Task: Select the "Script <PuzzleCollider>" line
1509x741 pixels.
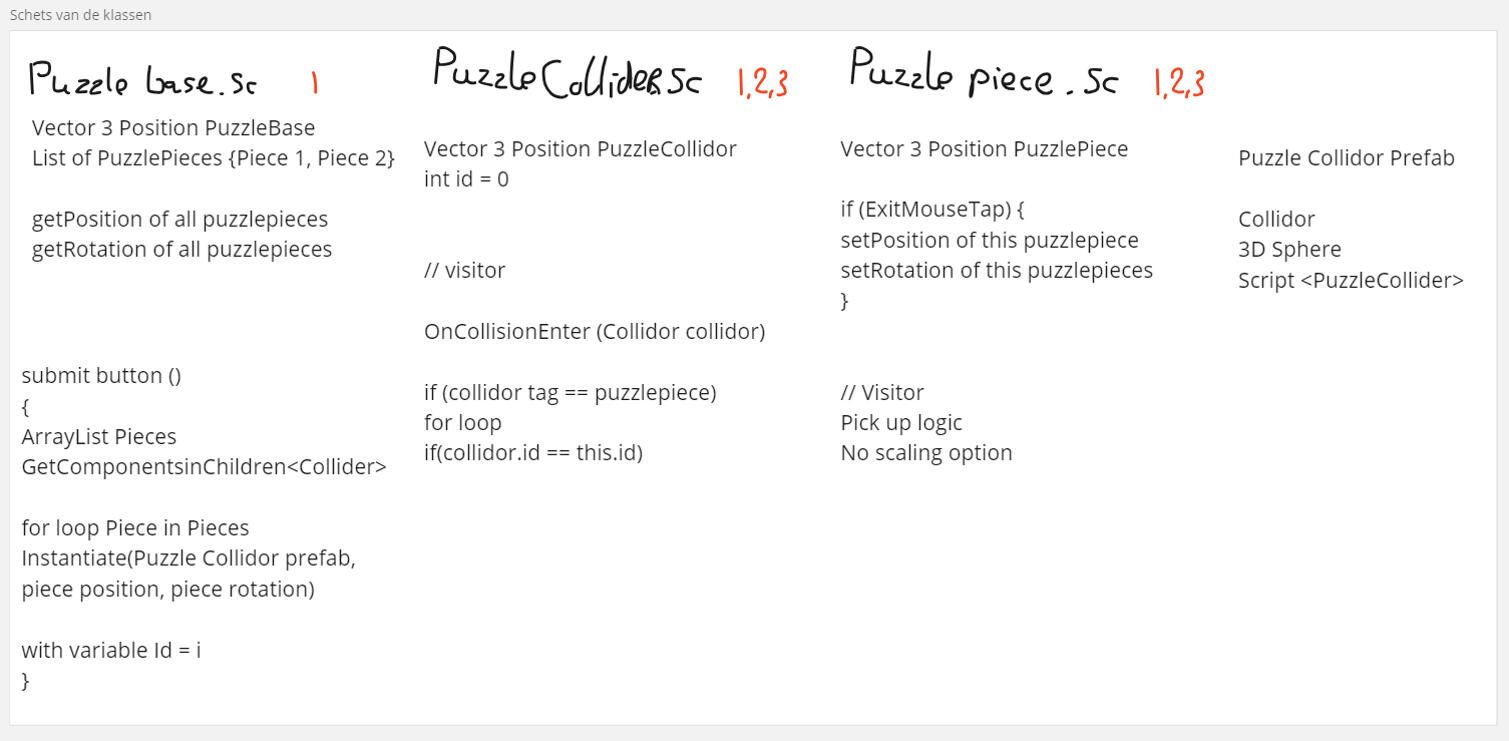Action: click(1350, 281)
